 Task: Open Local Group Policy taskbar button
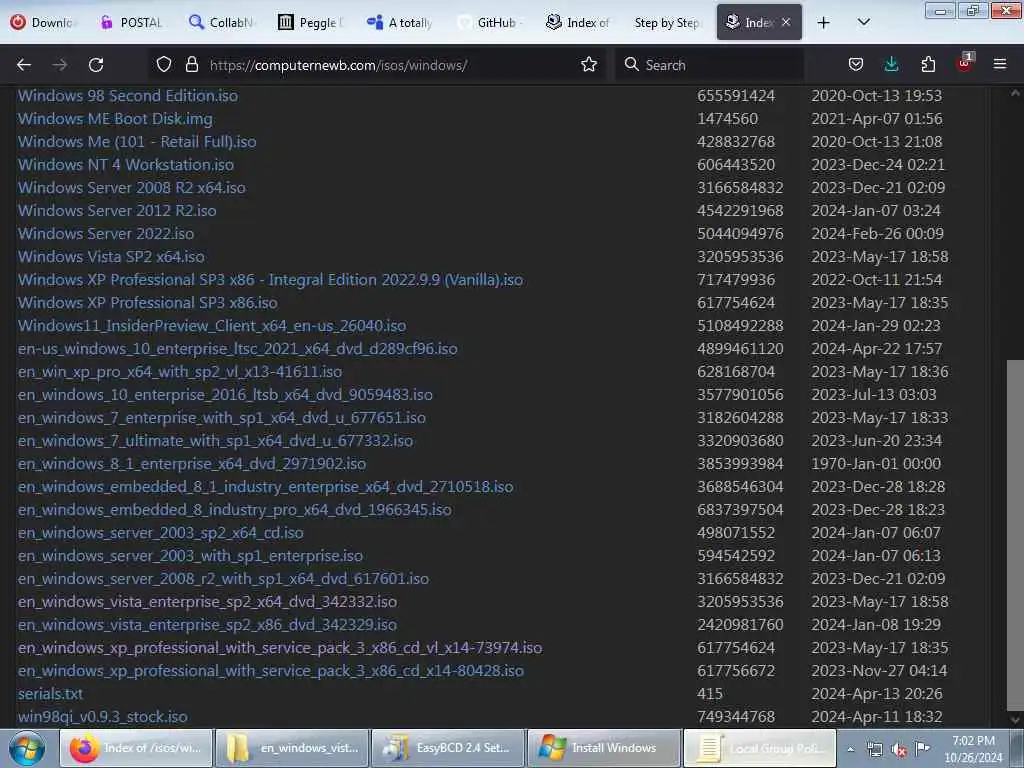click(x=760, y=748)
